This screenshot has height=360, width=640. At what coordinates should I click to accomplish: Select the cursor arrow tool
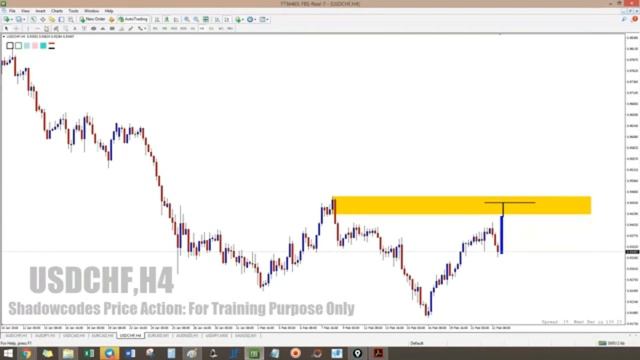[x=6, y=29]
